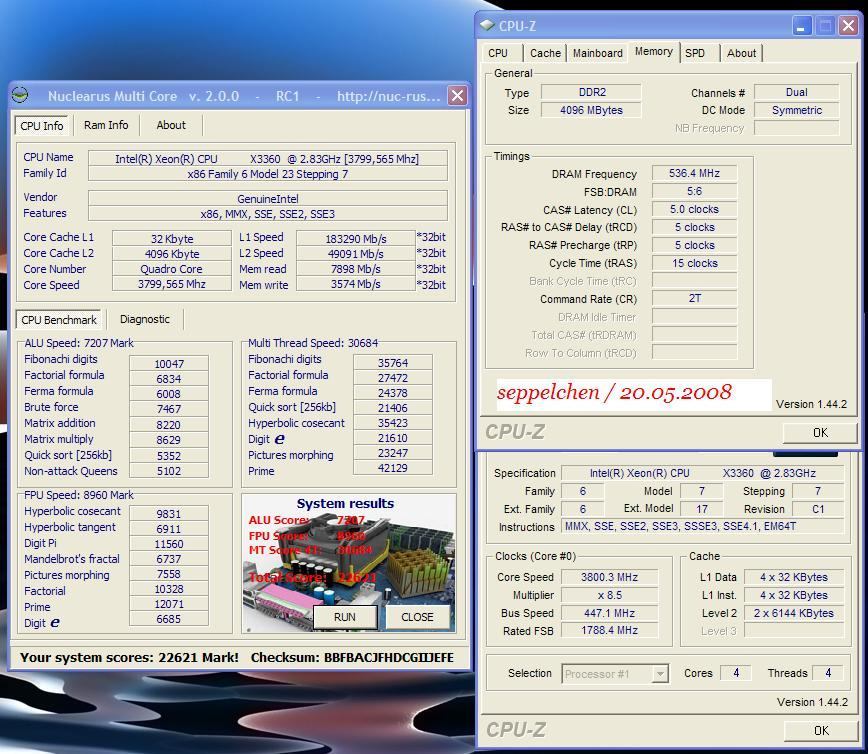The width and height of the screenshot is (868, 754).
Task: Click the CAS# Latency value 5.0 clocks
Action: point(694,209)
